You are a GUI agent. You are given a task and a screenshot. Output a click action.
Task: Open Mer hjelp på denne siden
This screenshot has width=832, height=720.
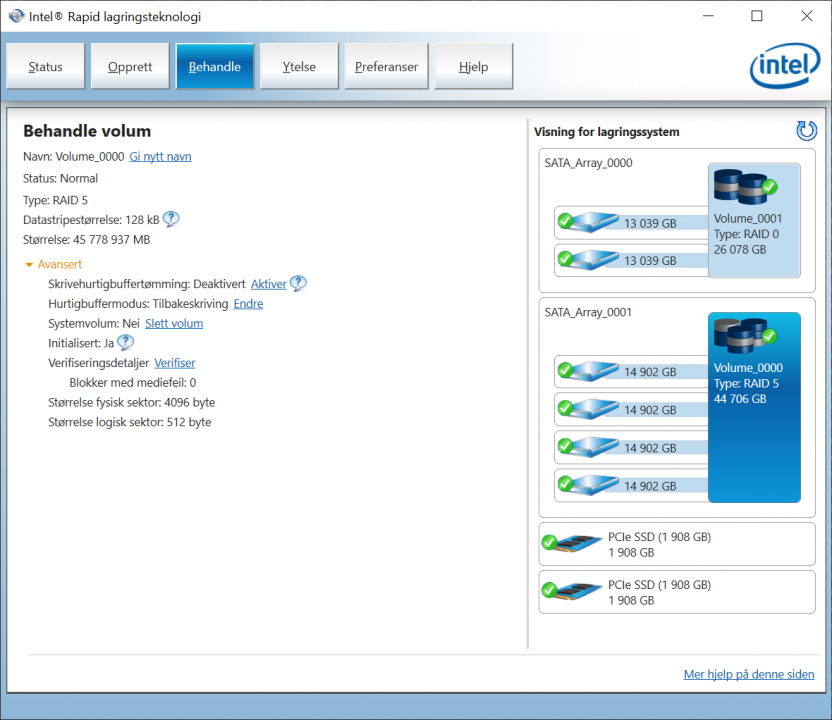click(x=748, y=675)
